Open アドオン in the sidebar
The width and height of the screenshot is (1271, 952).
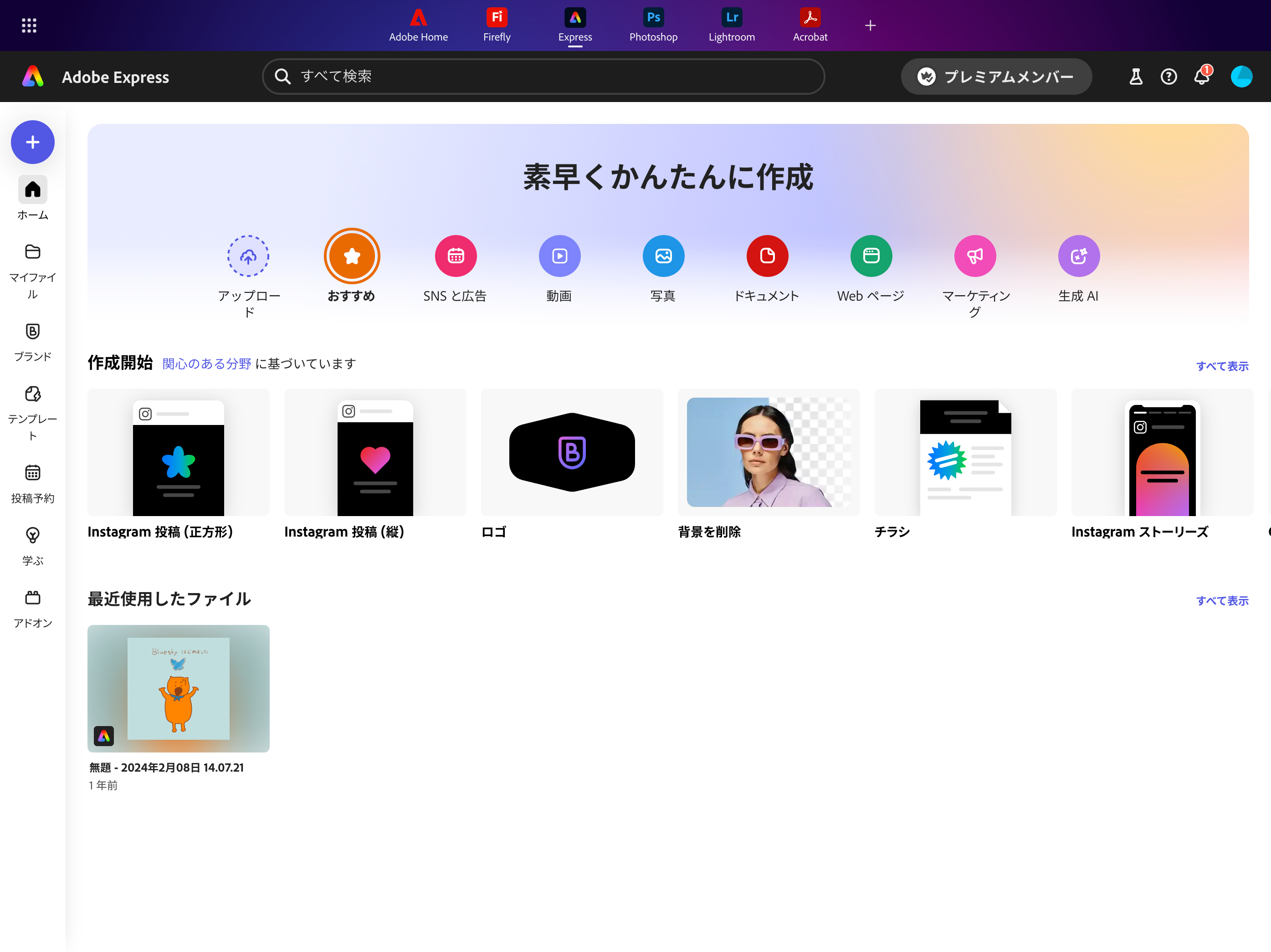33,609
